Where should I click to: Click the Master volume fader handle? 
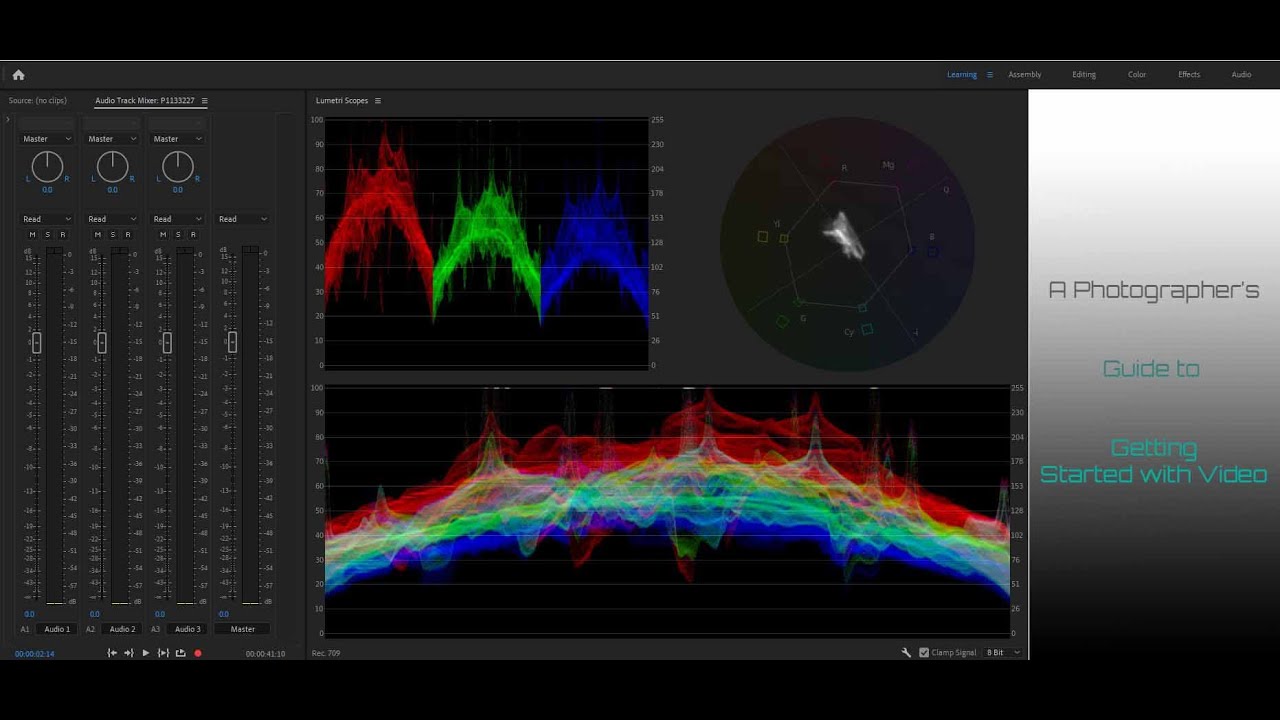coord(232,343)
